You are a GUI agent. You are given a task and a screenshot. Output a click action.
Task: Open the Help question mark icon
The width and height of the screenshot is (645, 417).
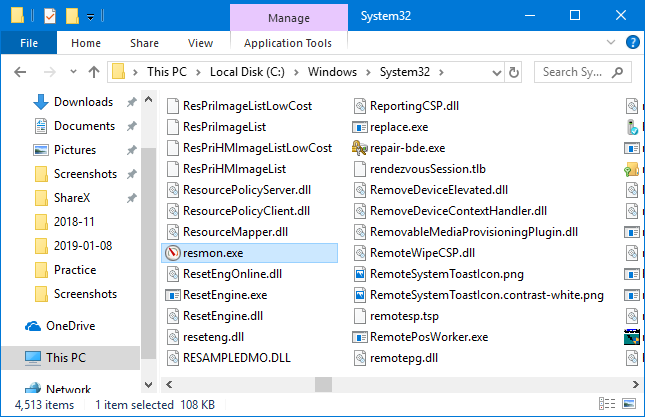click(x=632, y=42)
